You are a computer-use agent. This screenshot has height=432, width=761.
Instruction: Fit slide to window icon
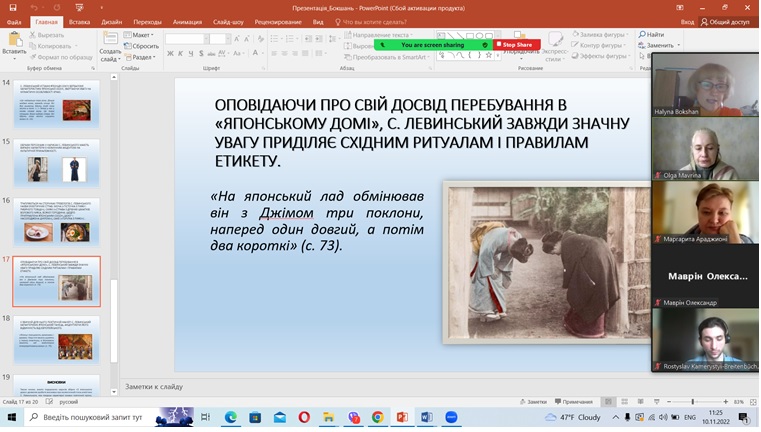click(x=753, y=402)
